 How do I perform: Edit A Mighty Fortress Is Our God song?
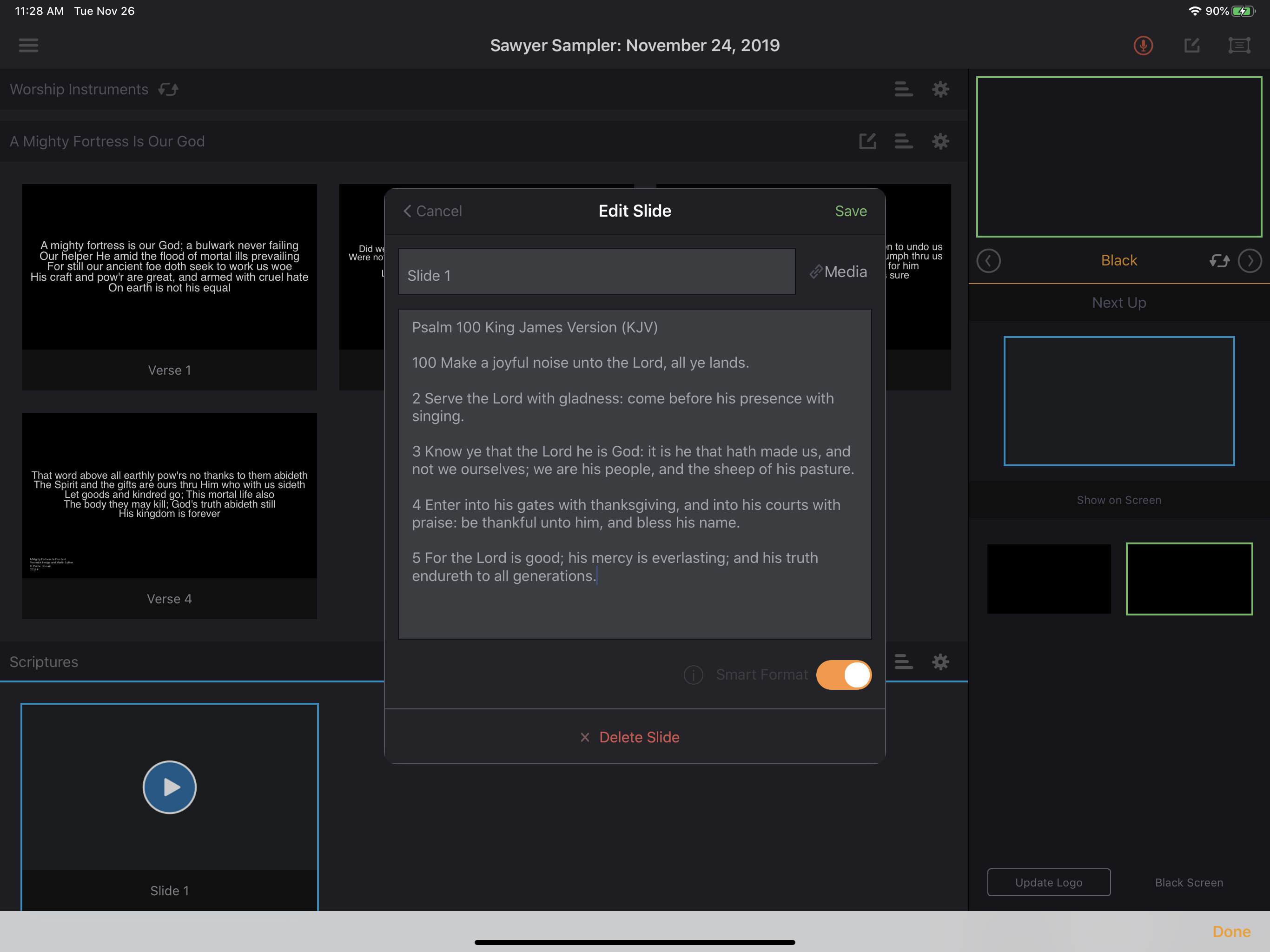coord(867,141)
